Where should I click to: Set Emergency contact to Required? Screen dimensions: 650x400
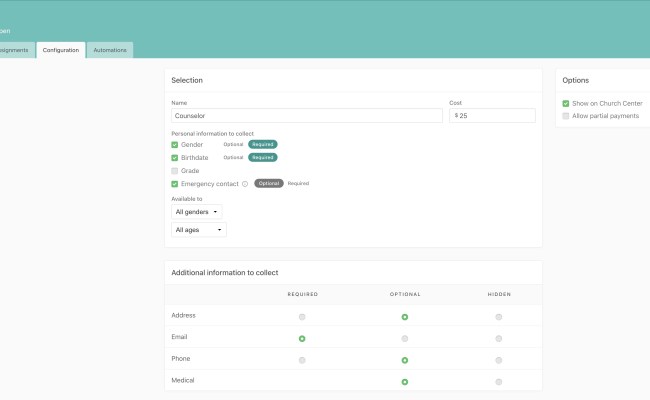pyautogui.click(x=298, y=183)
